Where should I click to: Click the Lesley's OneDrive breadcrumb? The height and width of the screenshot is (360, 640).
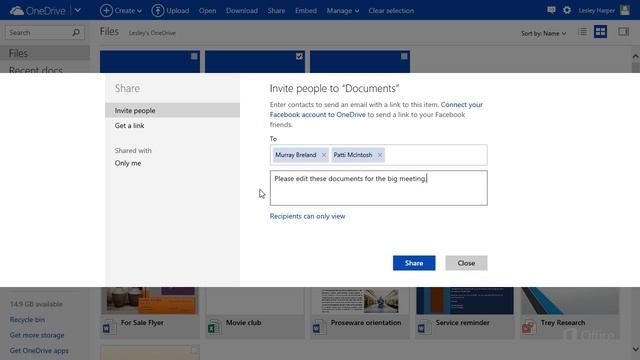click(x=152, y=33)
